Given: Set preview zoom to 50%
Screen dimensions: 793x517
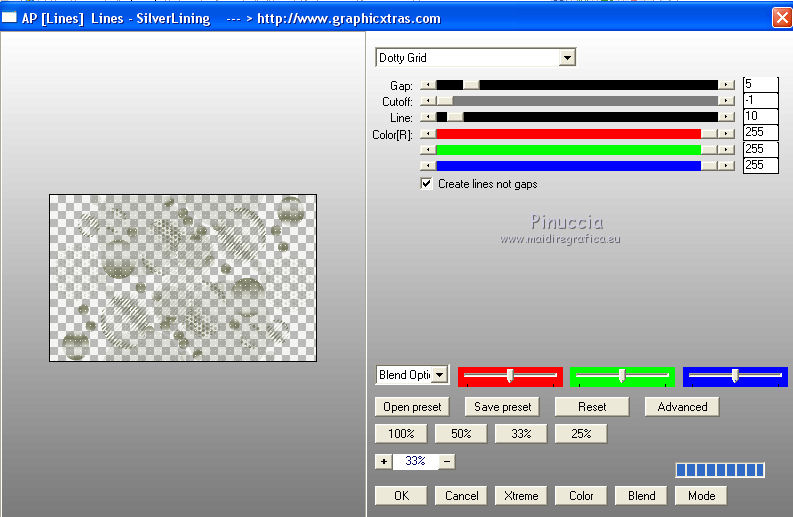Looking at the screenshot, I should (x=462, y=434).
